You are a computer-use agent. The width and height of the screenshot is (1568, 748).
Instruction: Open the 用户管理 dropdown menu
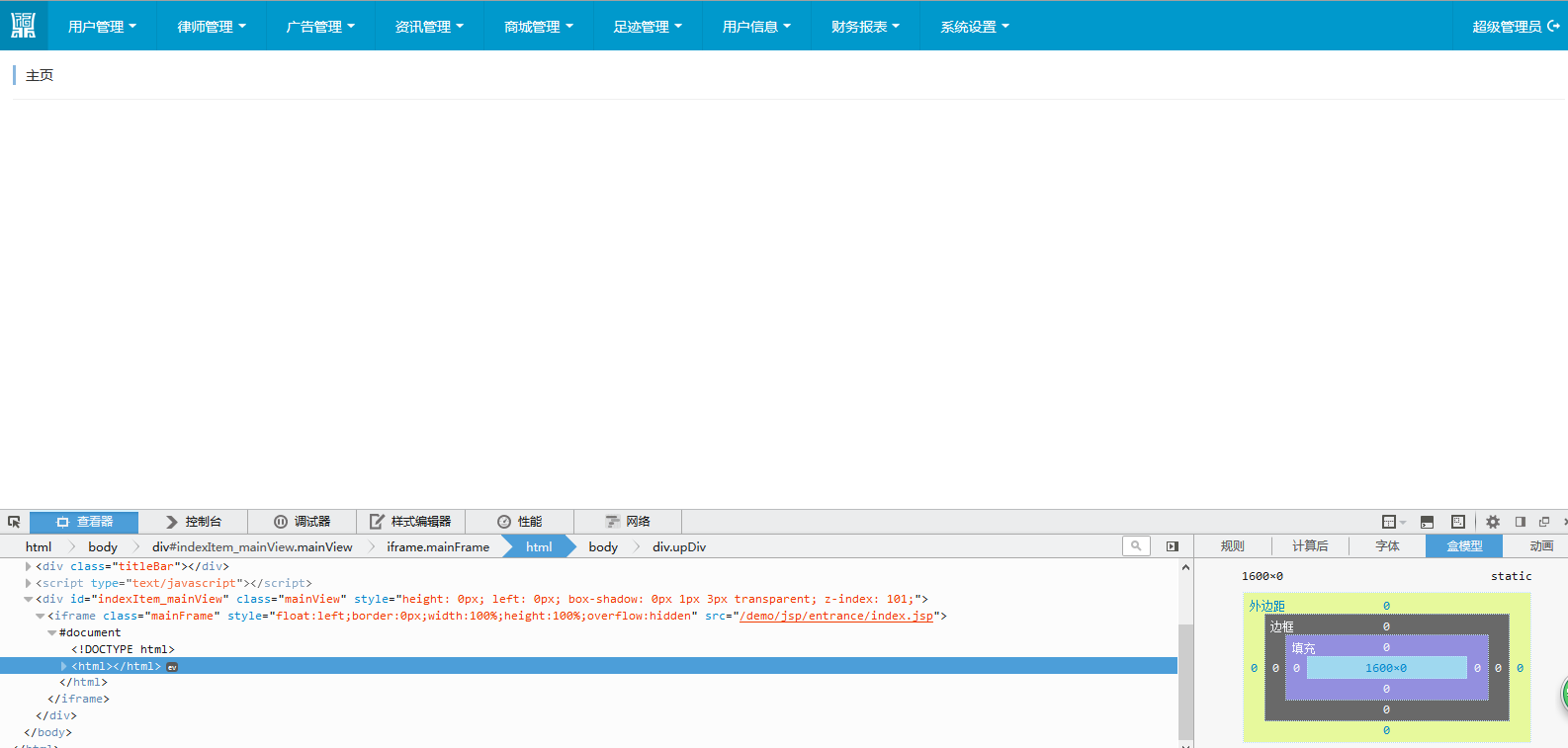point(102,27)
